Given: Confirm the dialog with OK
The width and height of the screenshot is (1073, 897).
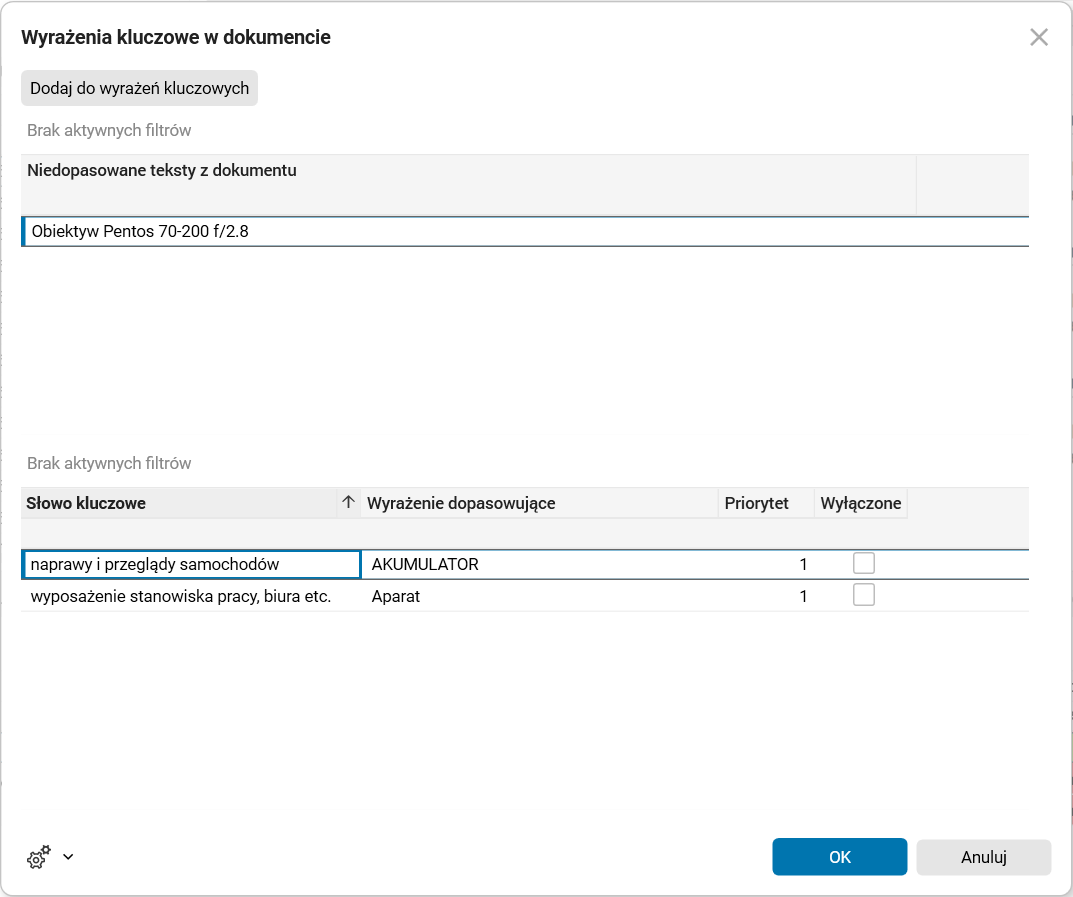Looking at the screenshot, I should (x=839, y=857).
